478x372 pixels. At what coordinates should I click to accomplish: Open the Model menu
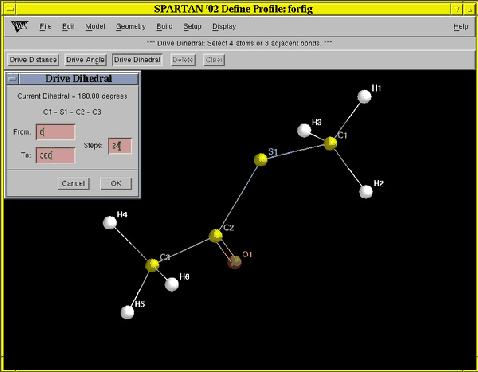click(x=95, y=27)
